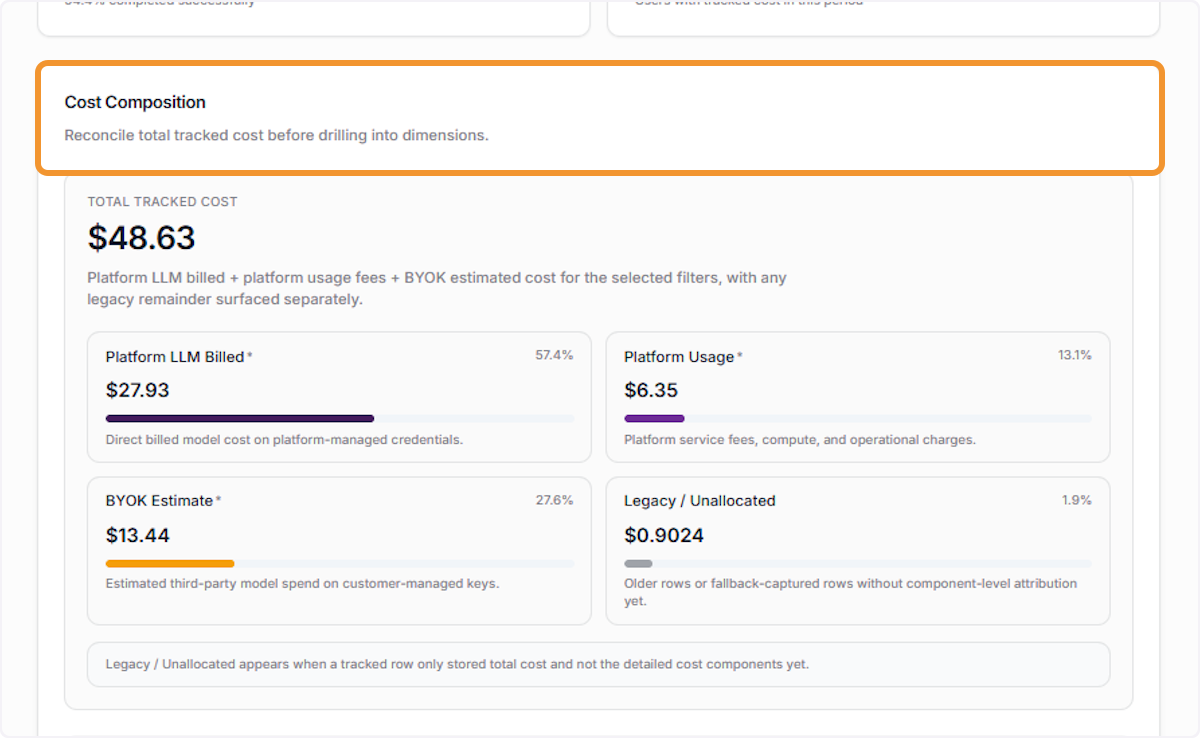Select the Cost Composition heading
The height and width of the screenshot is (738, 1200).
pyautogui.click(x=135, y=102)
